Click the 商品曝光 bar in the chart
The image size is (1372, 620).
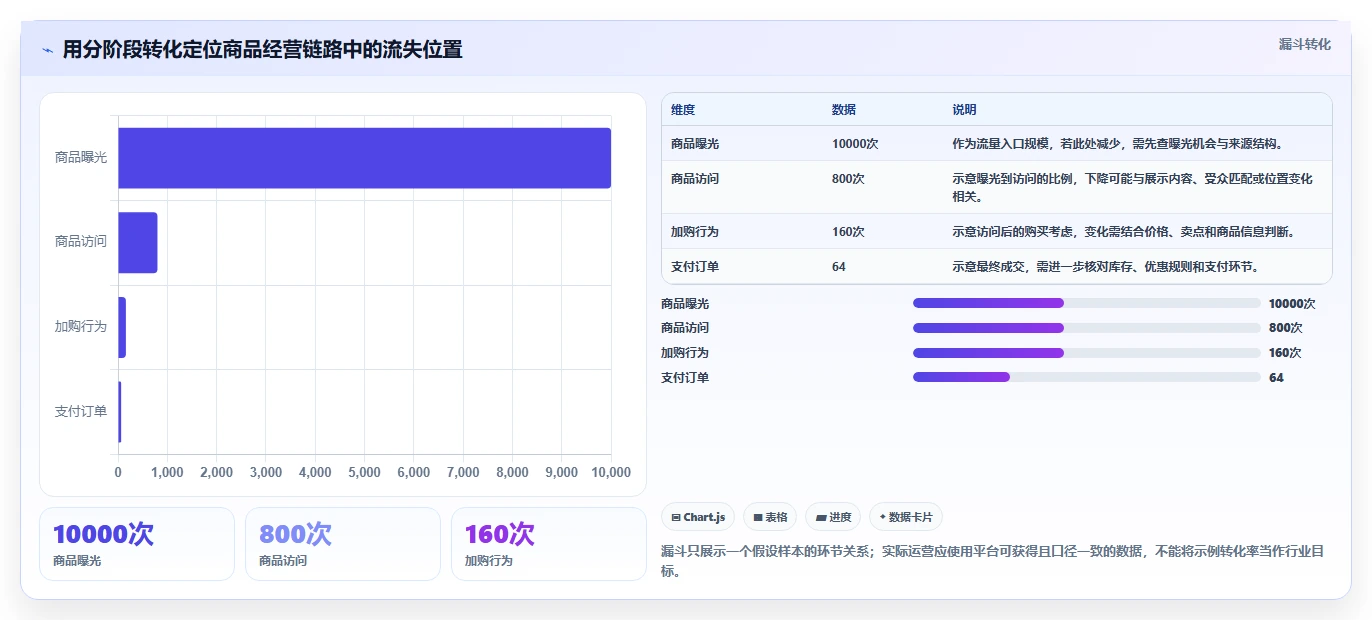pos(364,158)
